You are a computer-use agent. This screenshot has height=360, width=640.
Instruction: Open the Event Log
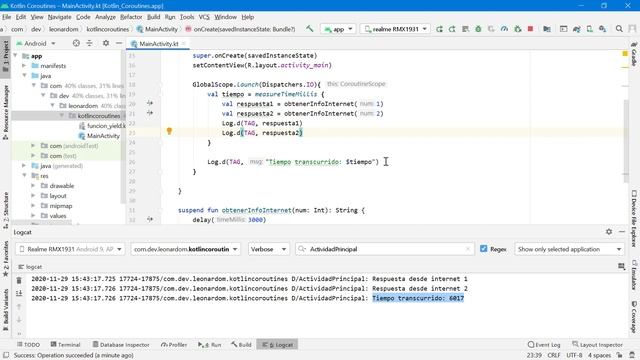pyautogui.click(x=544, y=344)
